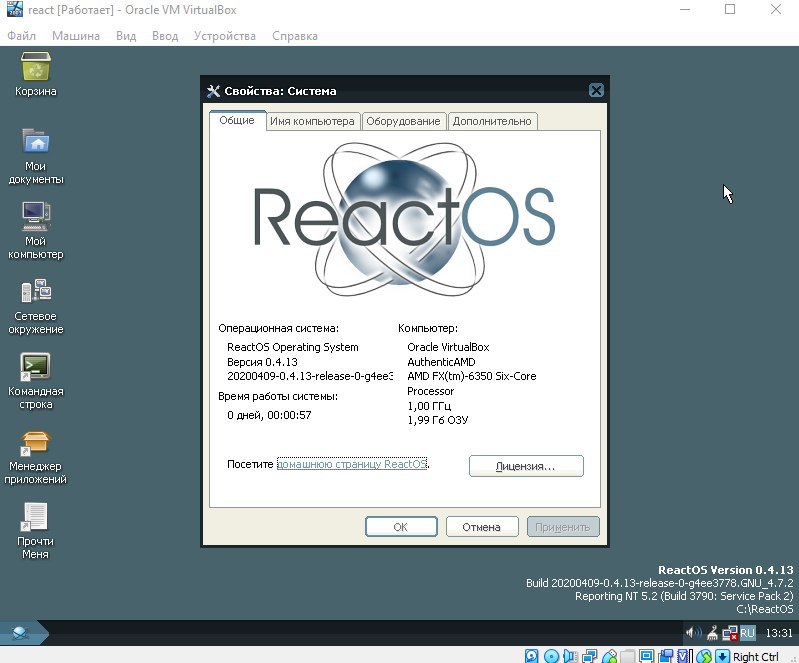Click the VirtualBox window title bar icon
Viewport: 799px width, 663px height.
15,9
